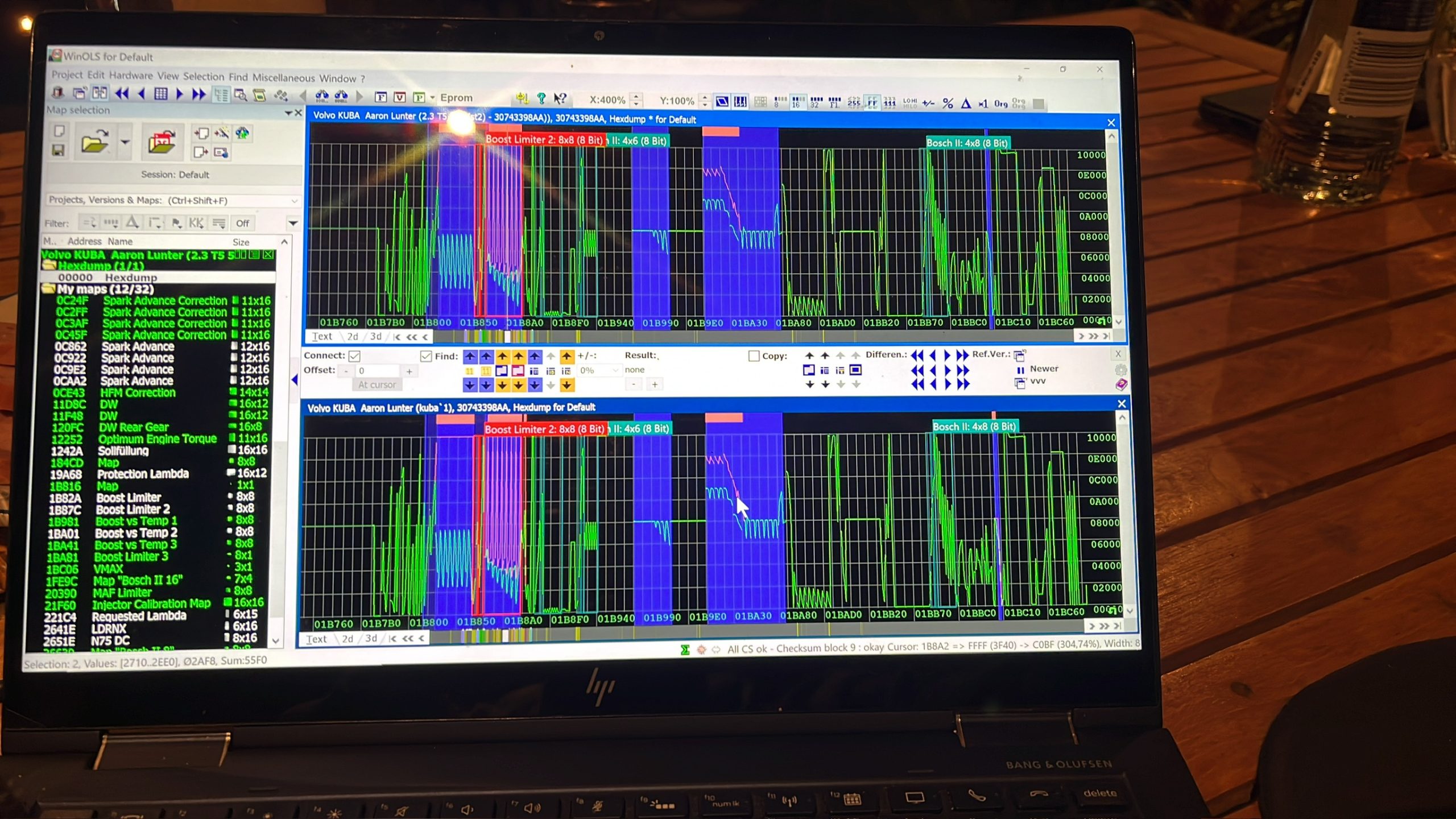
Task: Click the LoHi byte order icon
Action: coord(909,103)
